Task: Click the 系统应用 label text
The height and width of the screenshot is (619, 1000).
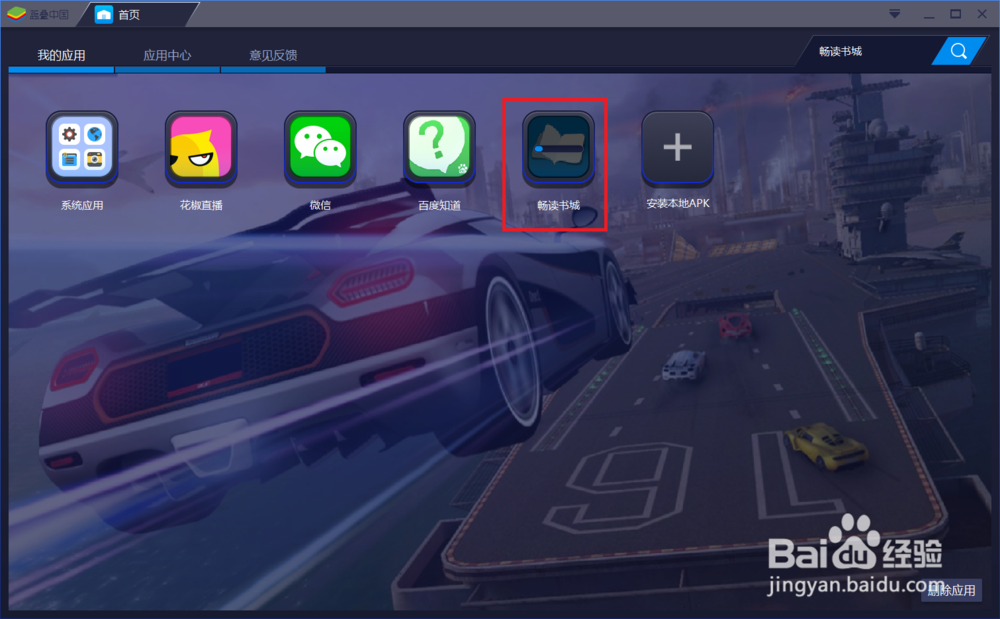Action: (82, 205)
